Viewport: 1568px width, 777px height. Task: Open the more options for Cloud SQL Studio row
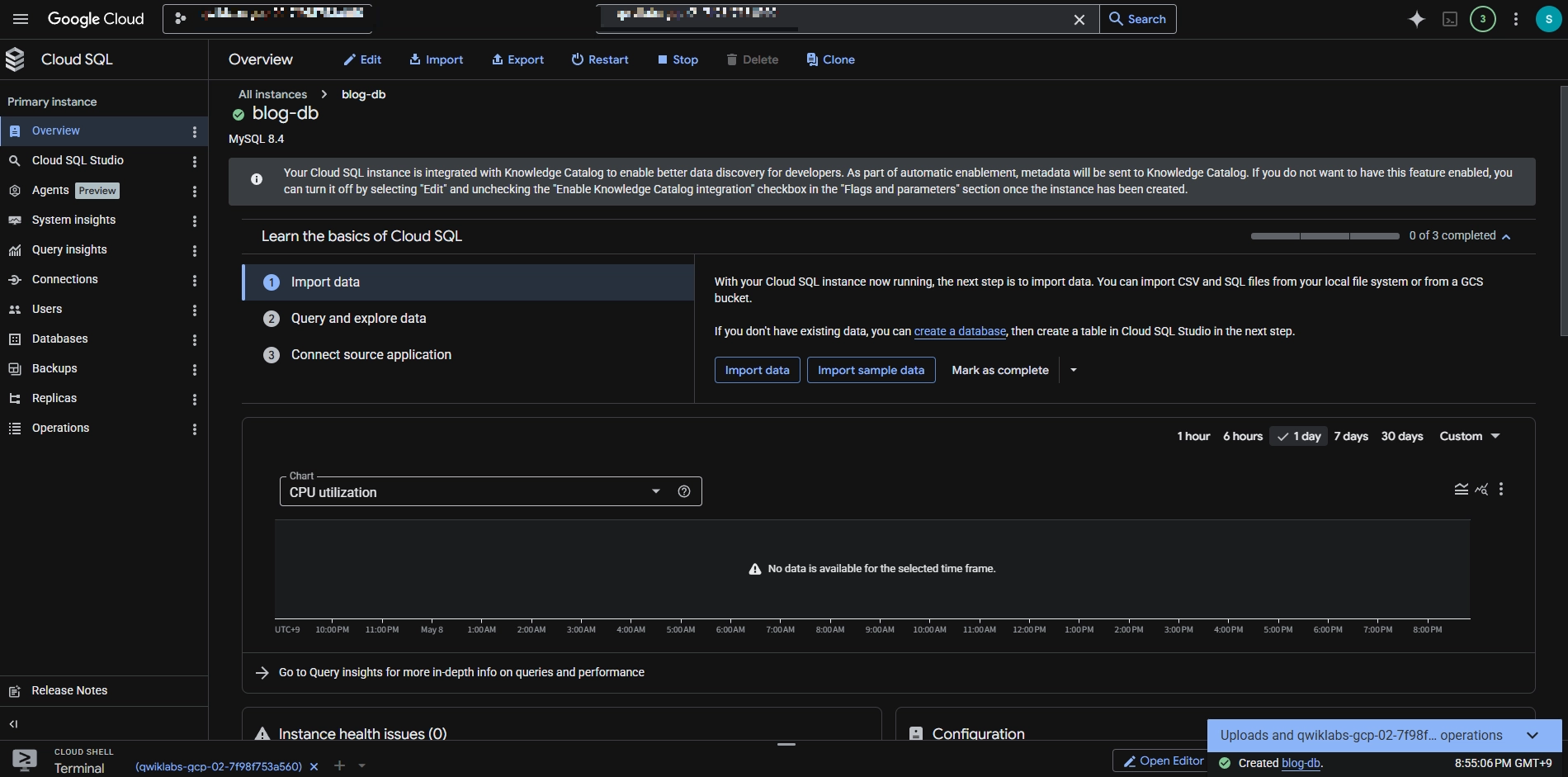[x=195, y=161]
